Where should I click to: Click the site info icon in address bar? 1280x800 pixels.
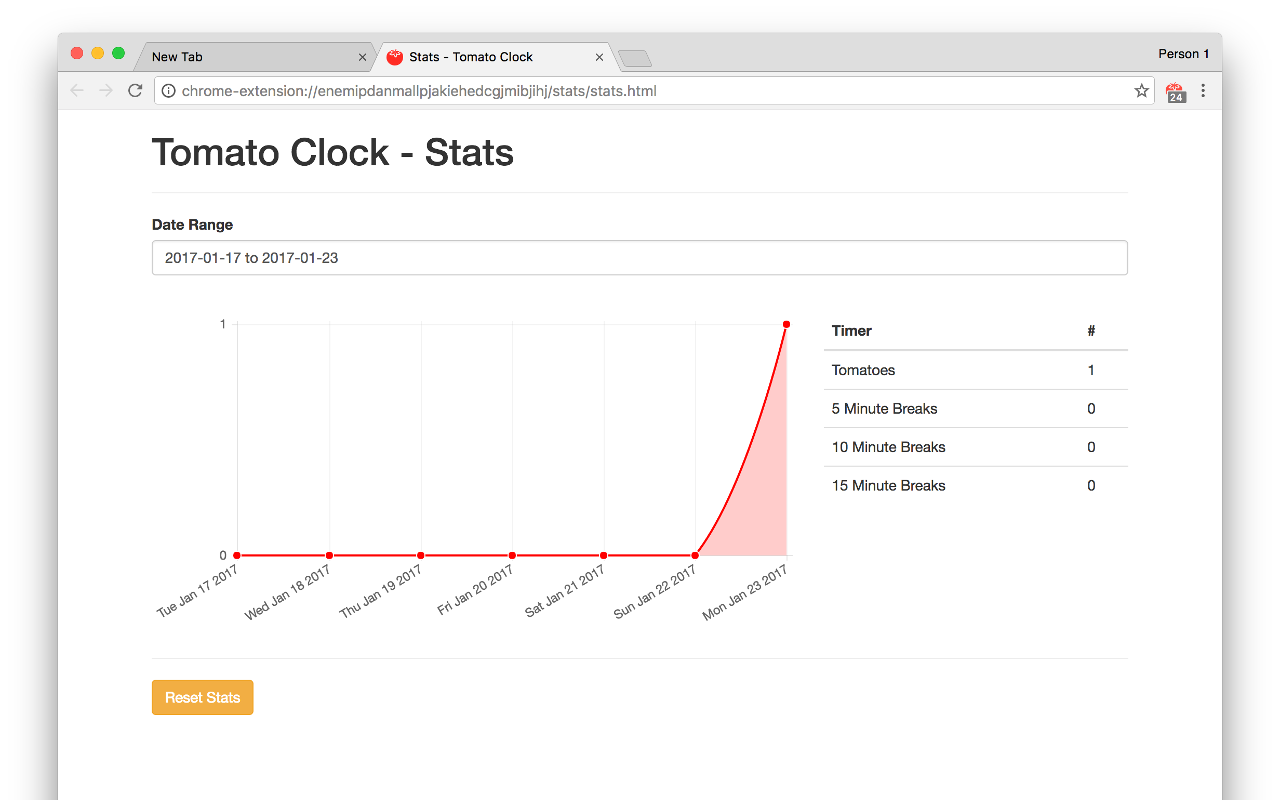(169, 91)
